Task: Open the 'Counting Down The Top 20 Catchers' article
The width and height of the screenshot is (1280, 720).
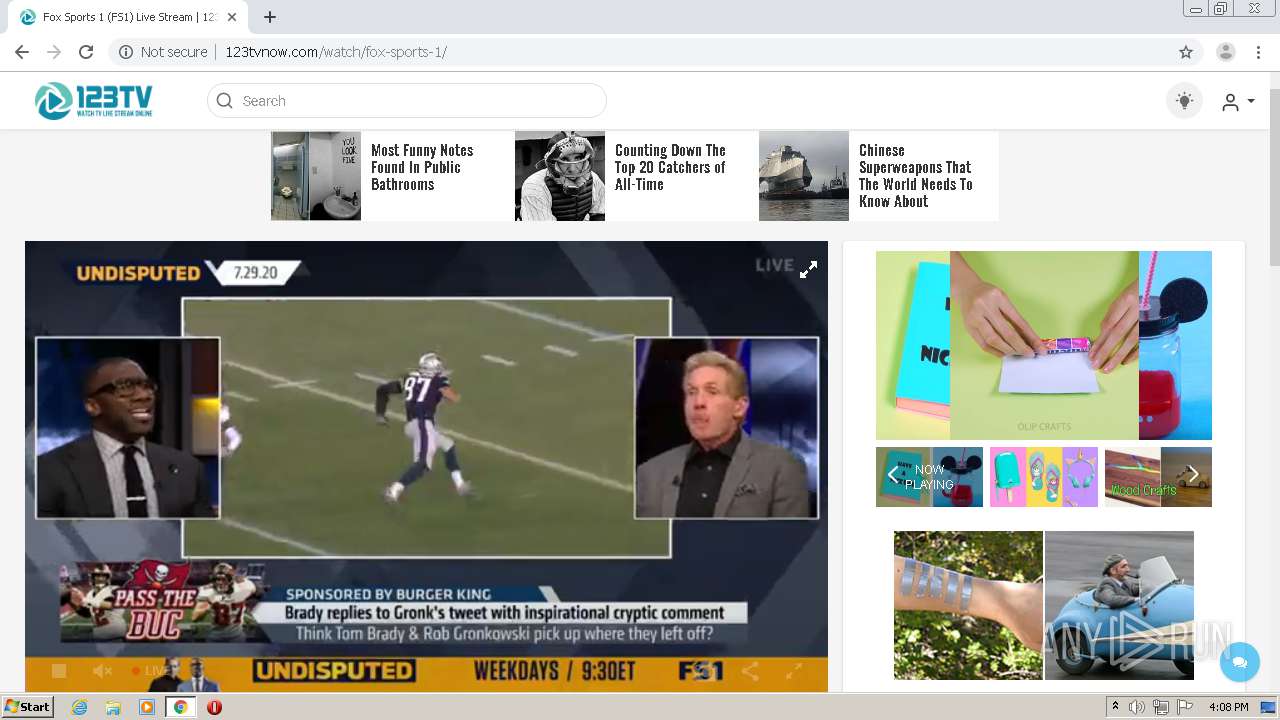Action: [670, 167]
